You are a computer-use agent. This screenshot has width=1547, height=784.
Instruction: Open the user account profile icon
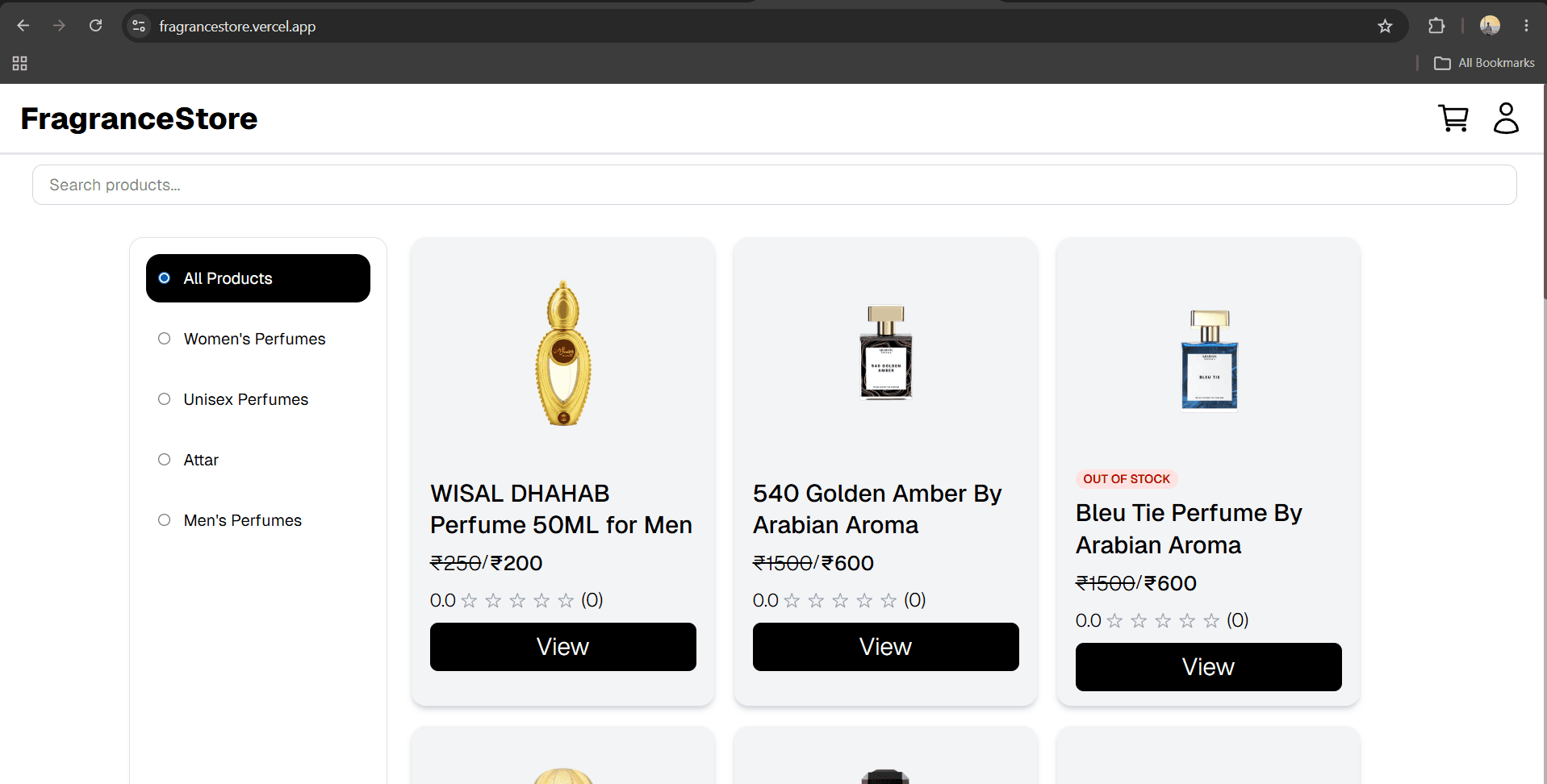1506,119
